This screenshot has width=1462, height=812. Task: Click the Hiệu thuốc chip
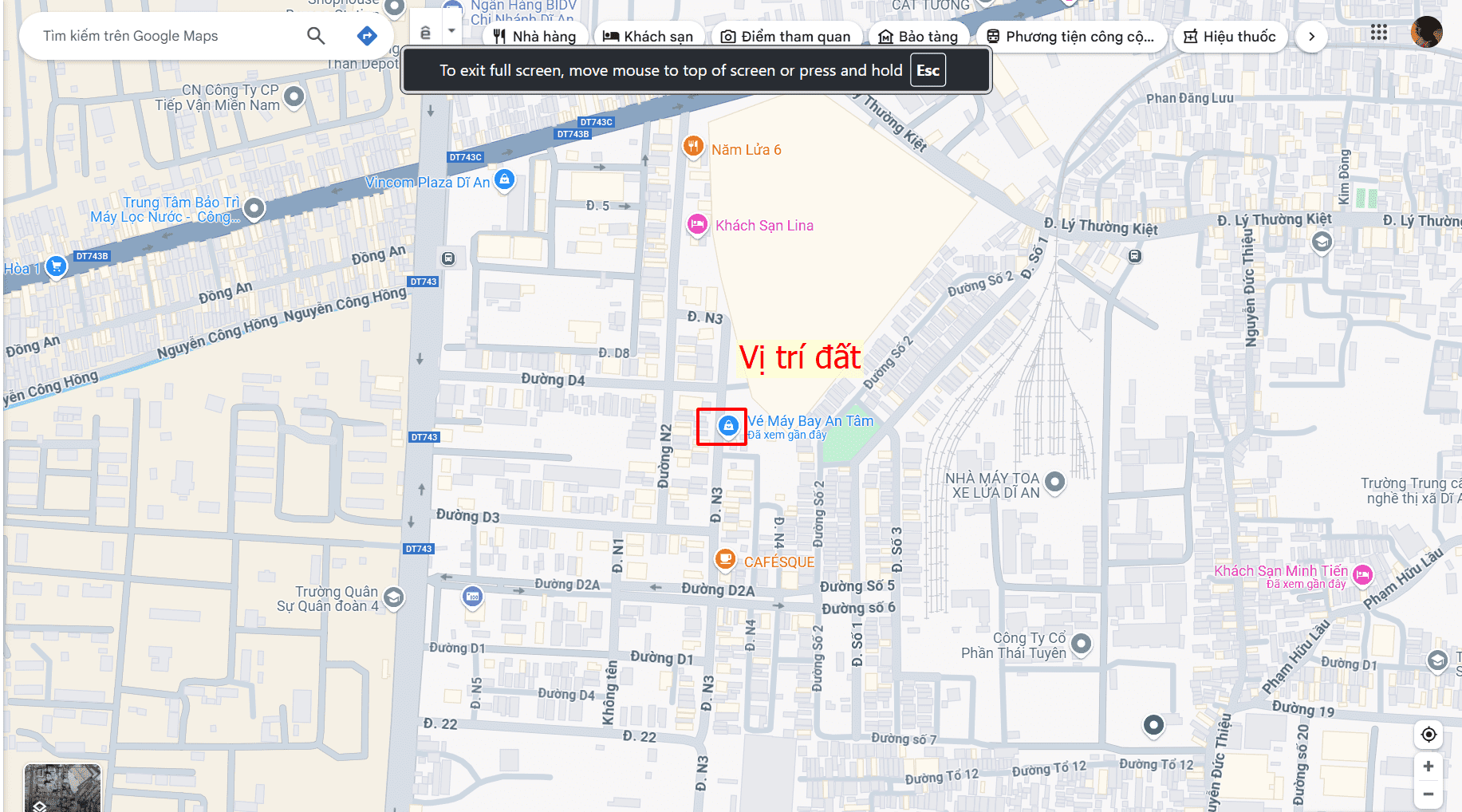pyautogui.click(x=1229, y=37)
